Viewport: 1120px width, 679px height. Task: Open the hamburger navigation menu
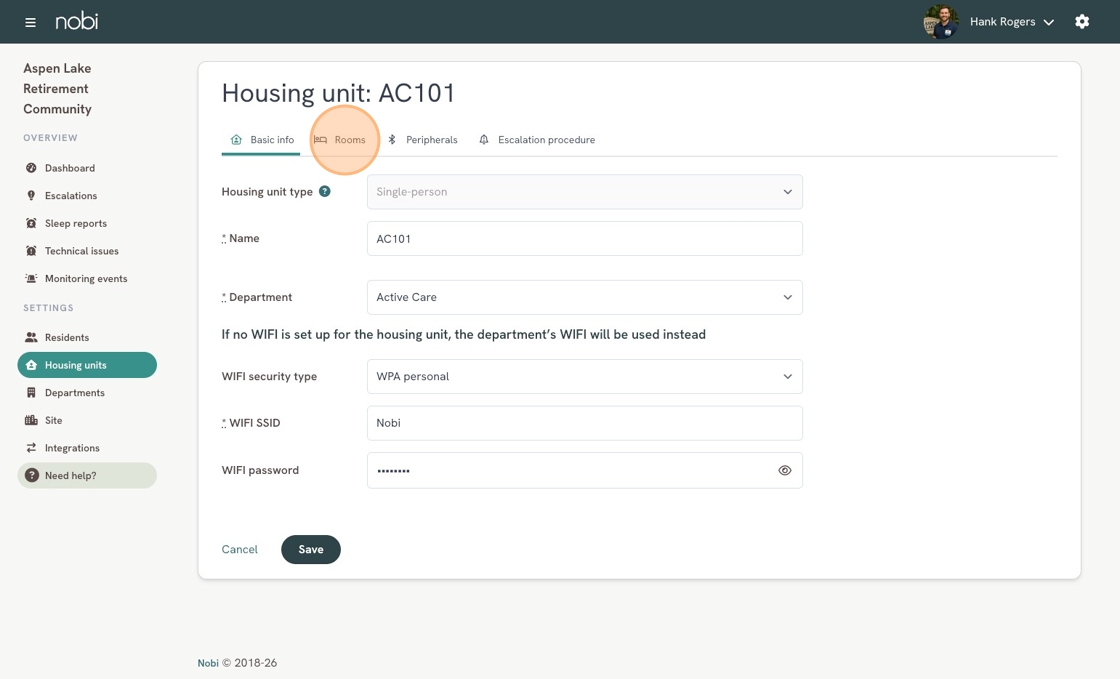[30, 22]
